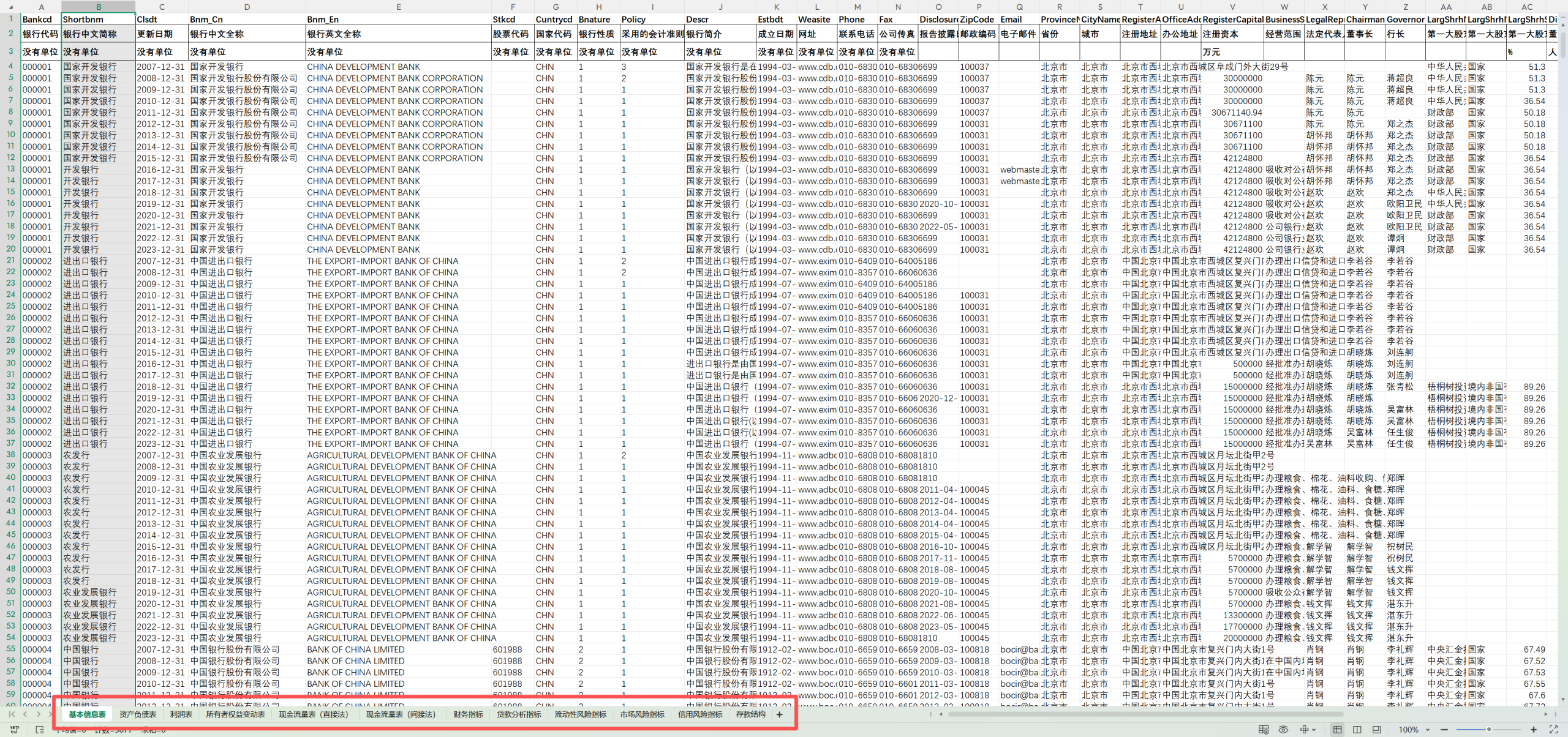Jump to first sheet tab arrow

pos(12,714)
